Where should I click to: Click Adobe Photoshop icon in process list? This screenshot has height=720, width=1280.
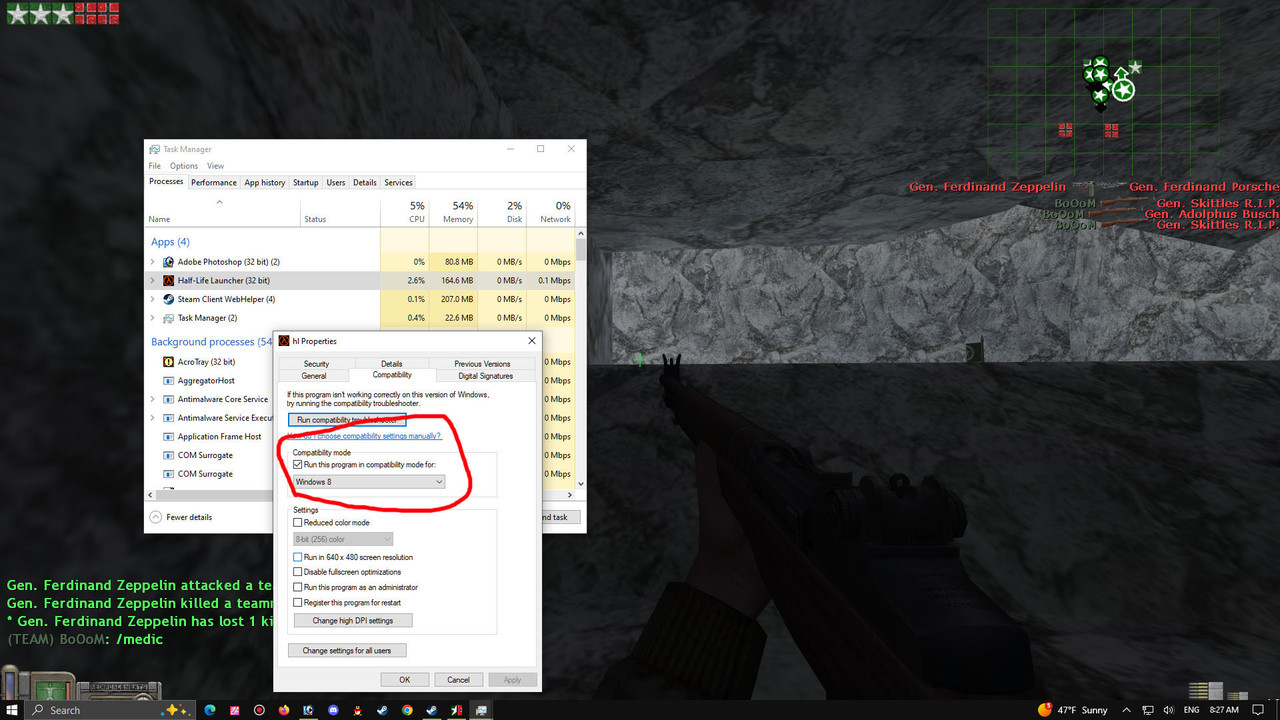pos(169,262)
